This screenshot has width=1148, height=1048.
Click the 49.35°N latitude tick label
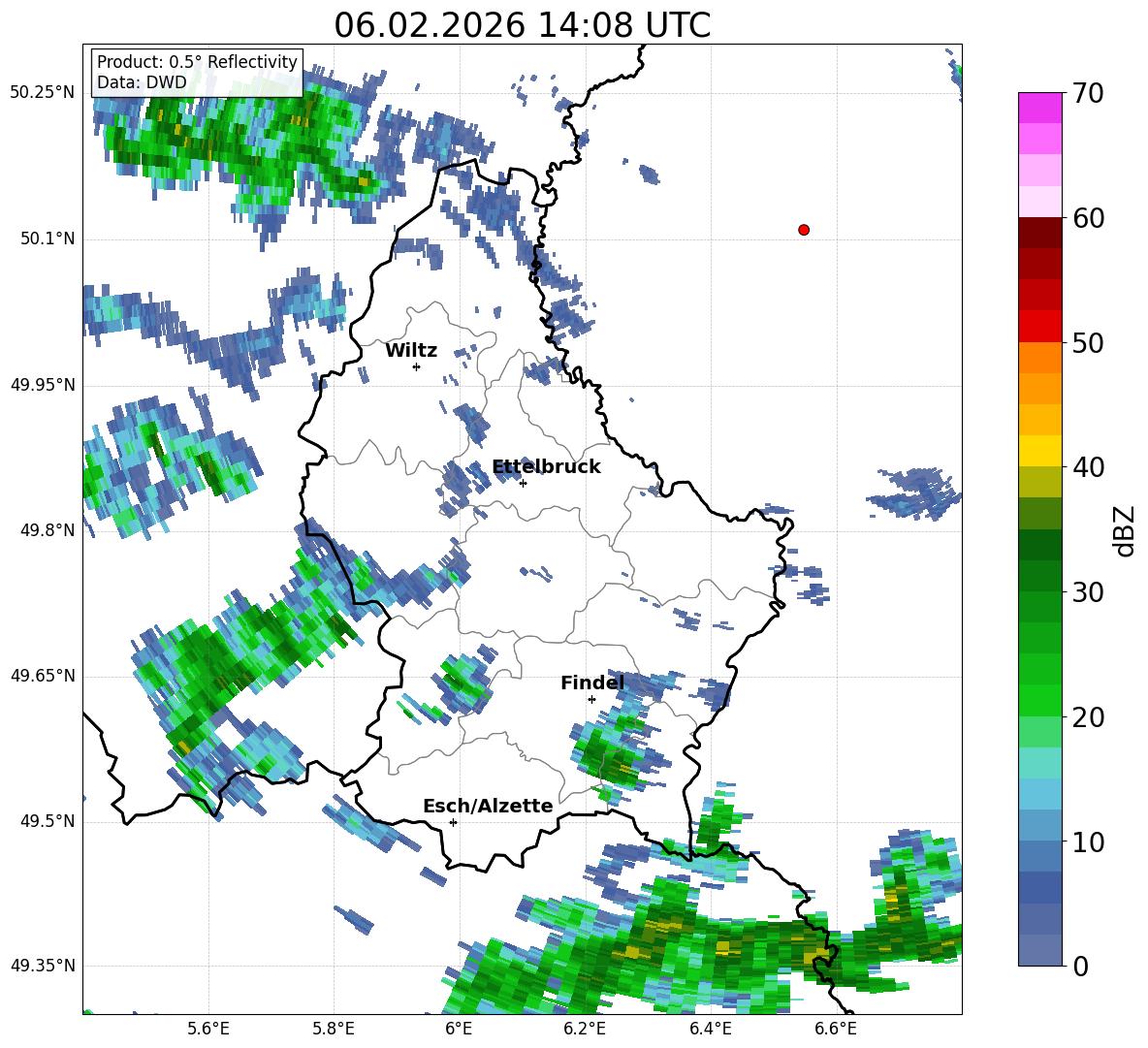[x=43, y=966]
